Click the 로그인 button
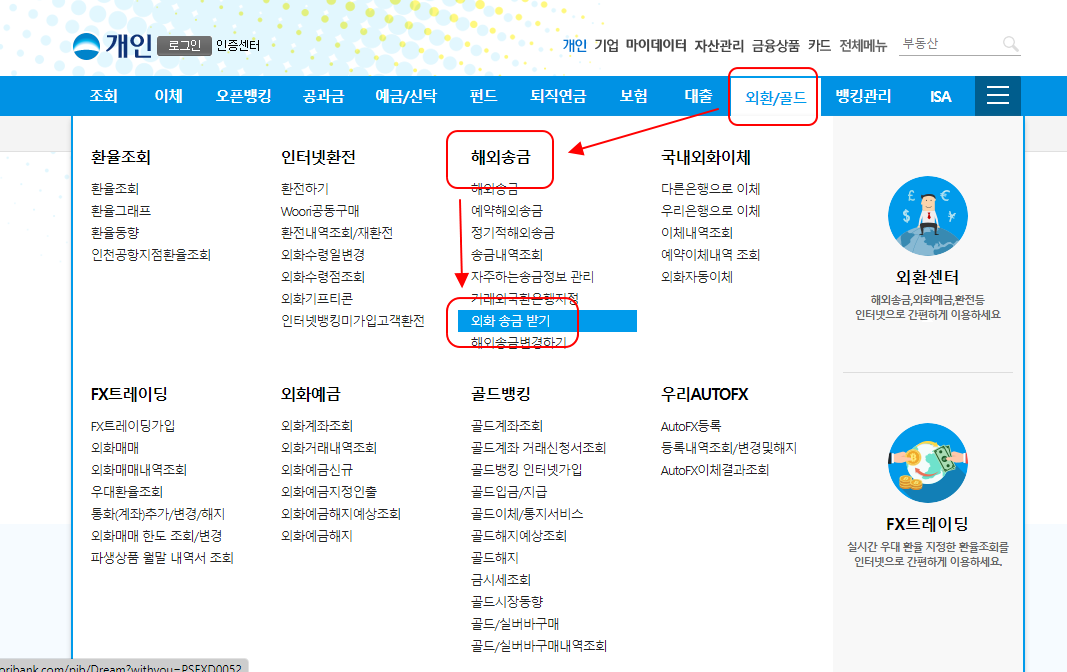1067x672 pixels. pos(184,46)
